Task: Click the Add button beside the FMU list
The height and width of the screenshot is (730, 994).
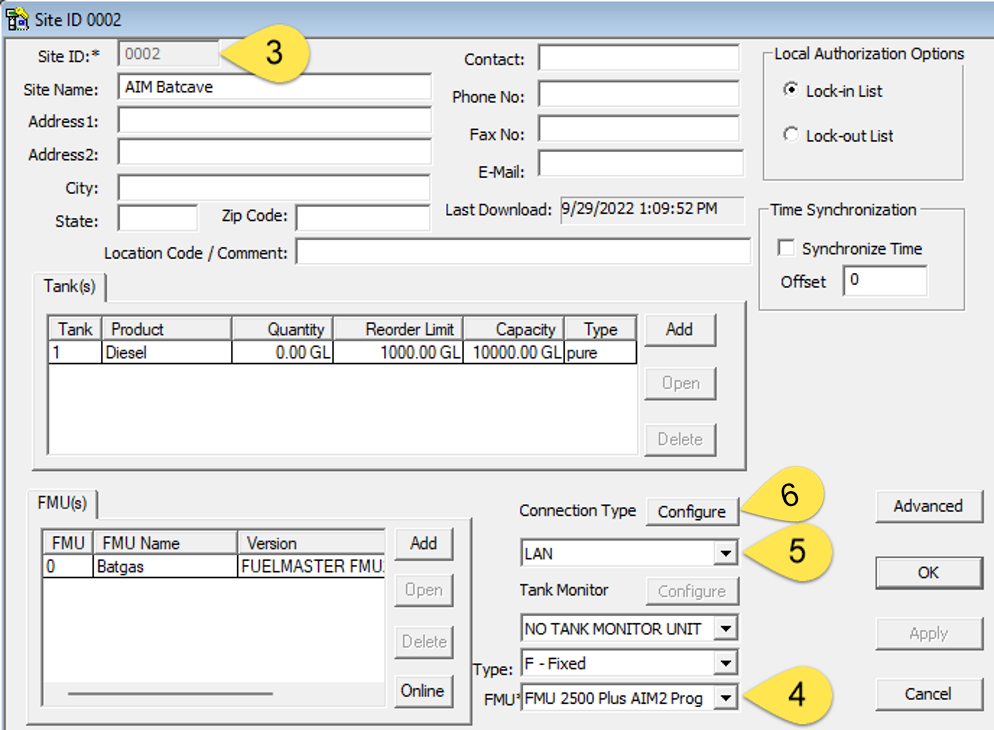Action: [x=423, y=544]
